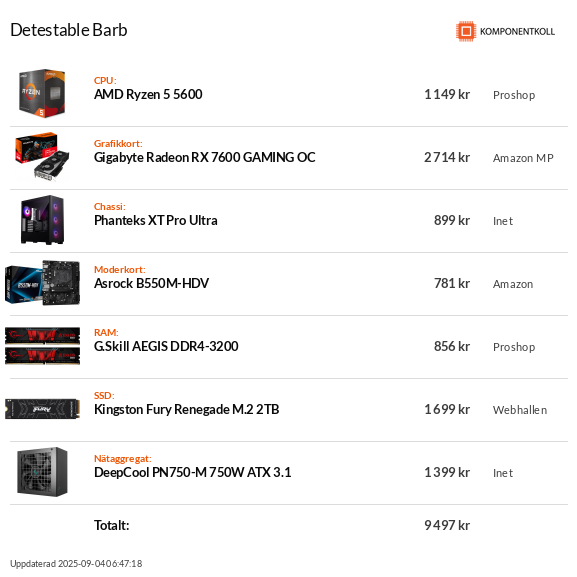Open the Kingston Fury Renegade SSD image
The width and height of the screenshot is (577, 577).
tap(42, 409)
